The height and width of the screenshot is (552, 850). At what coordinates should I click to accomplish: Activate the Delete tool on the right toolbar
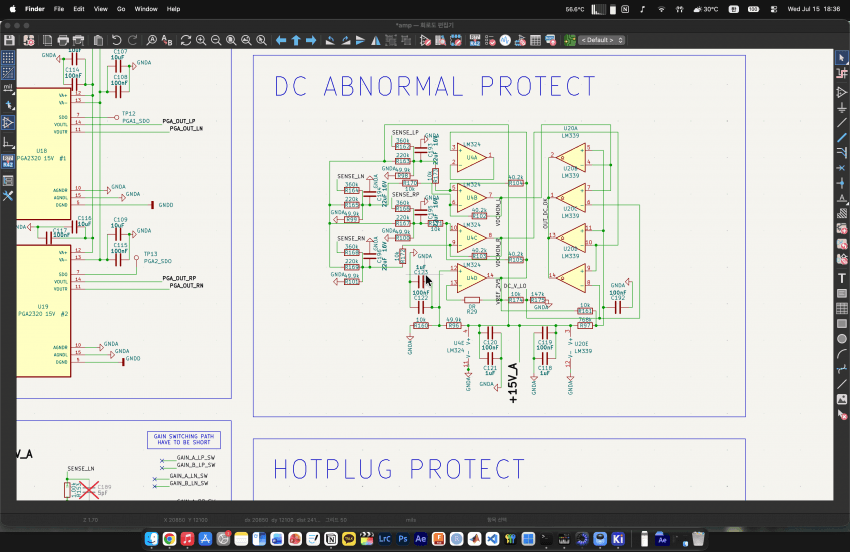click(x=842, y=415)
